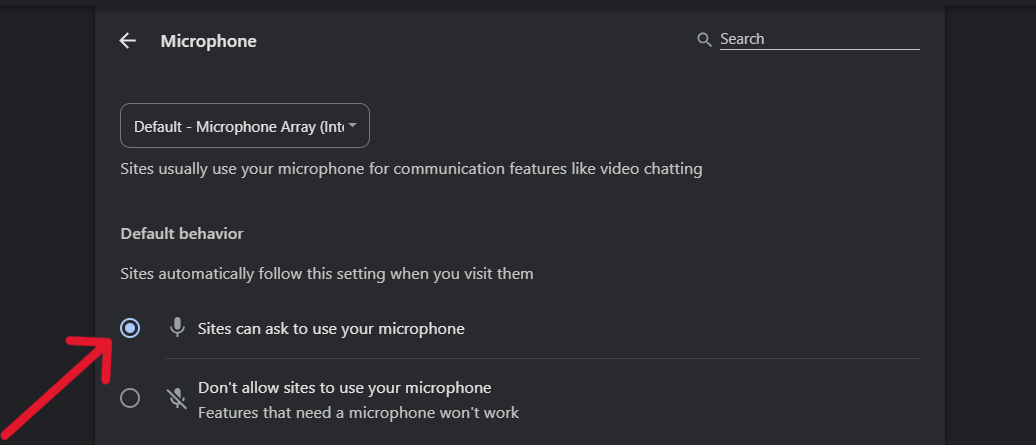Click the small caret on the device selector
The width and height of the screenshot is (1036, 445).
(353, 126)
